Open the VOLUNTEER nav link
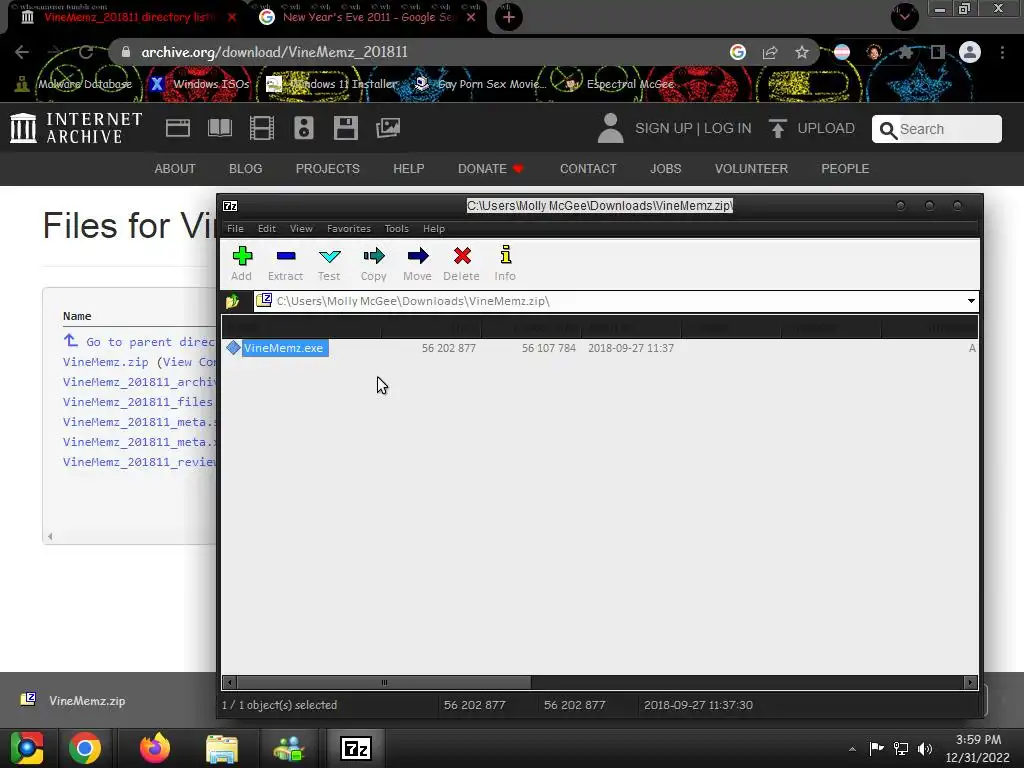This screenshot has width=1024, height=768. click(x=751, y=168)
